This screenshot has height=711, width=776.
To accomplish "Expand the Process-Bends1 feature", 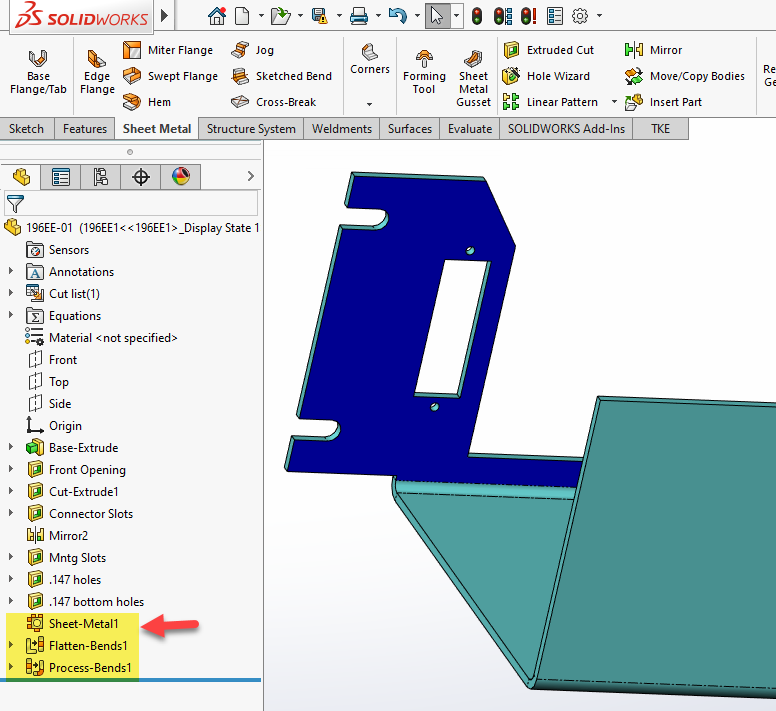I will click(11, 666).
